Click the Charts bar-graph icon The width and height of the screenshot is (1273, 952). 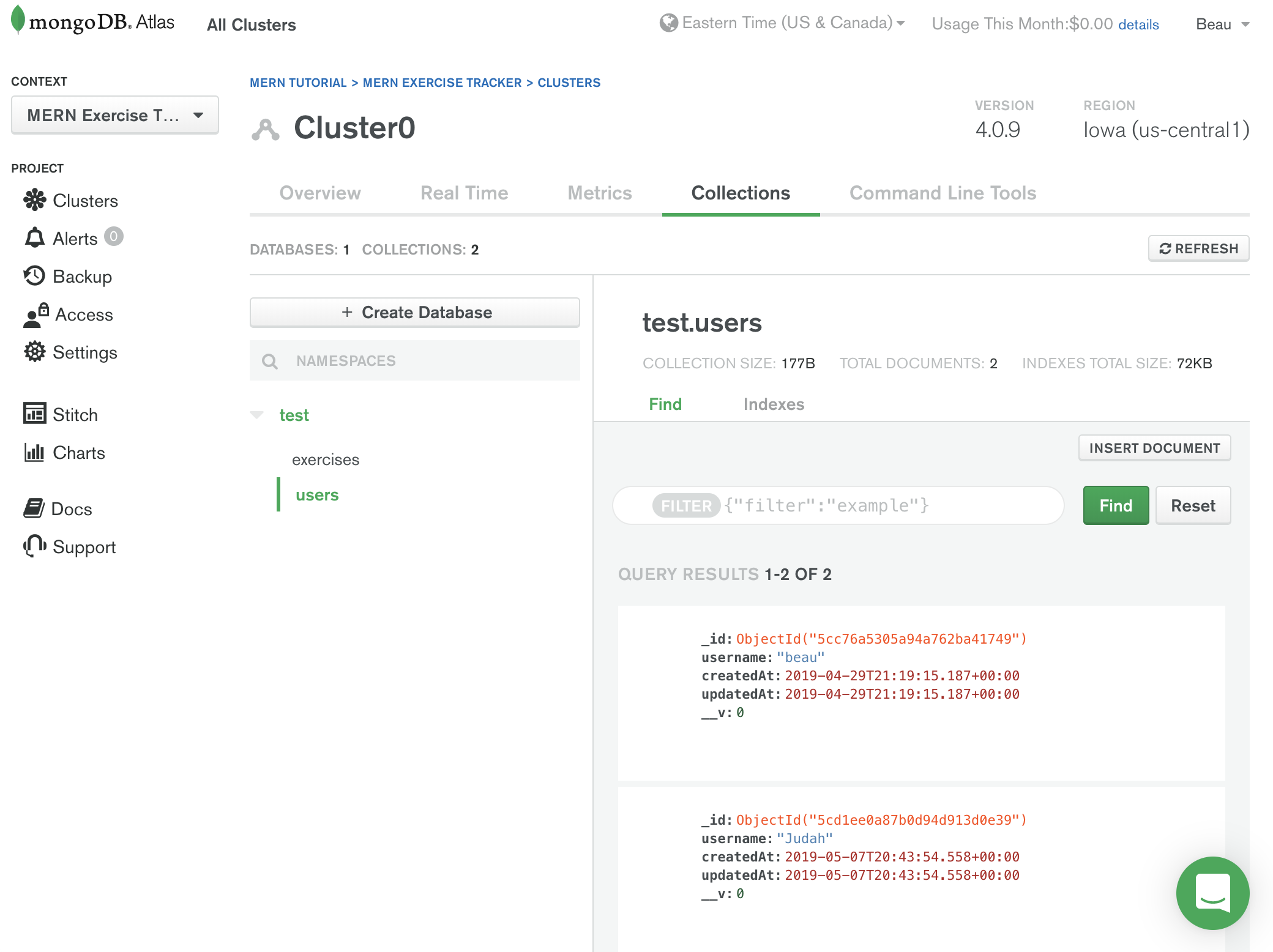34,452
